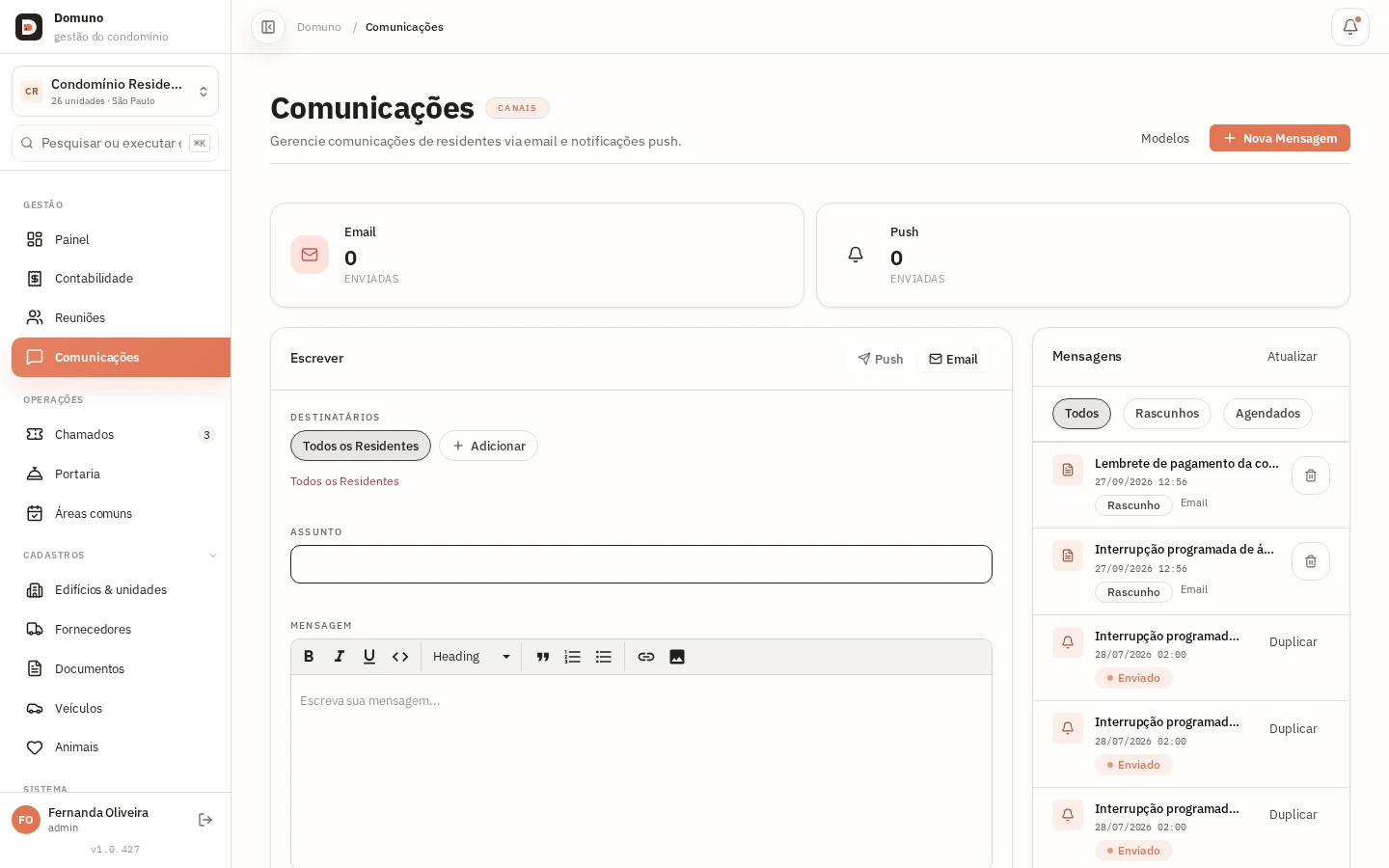Open the Veículos page
The width and height of the screenshot is (1389, 868).
[x=121, y=709]
